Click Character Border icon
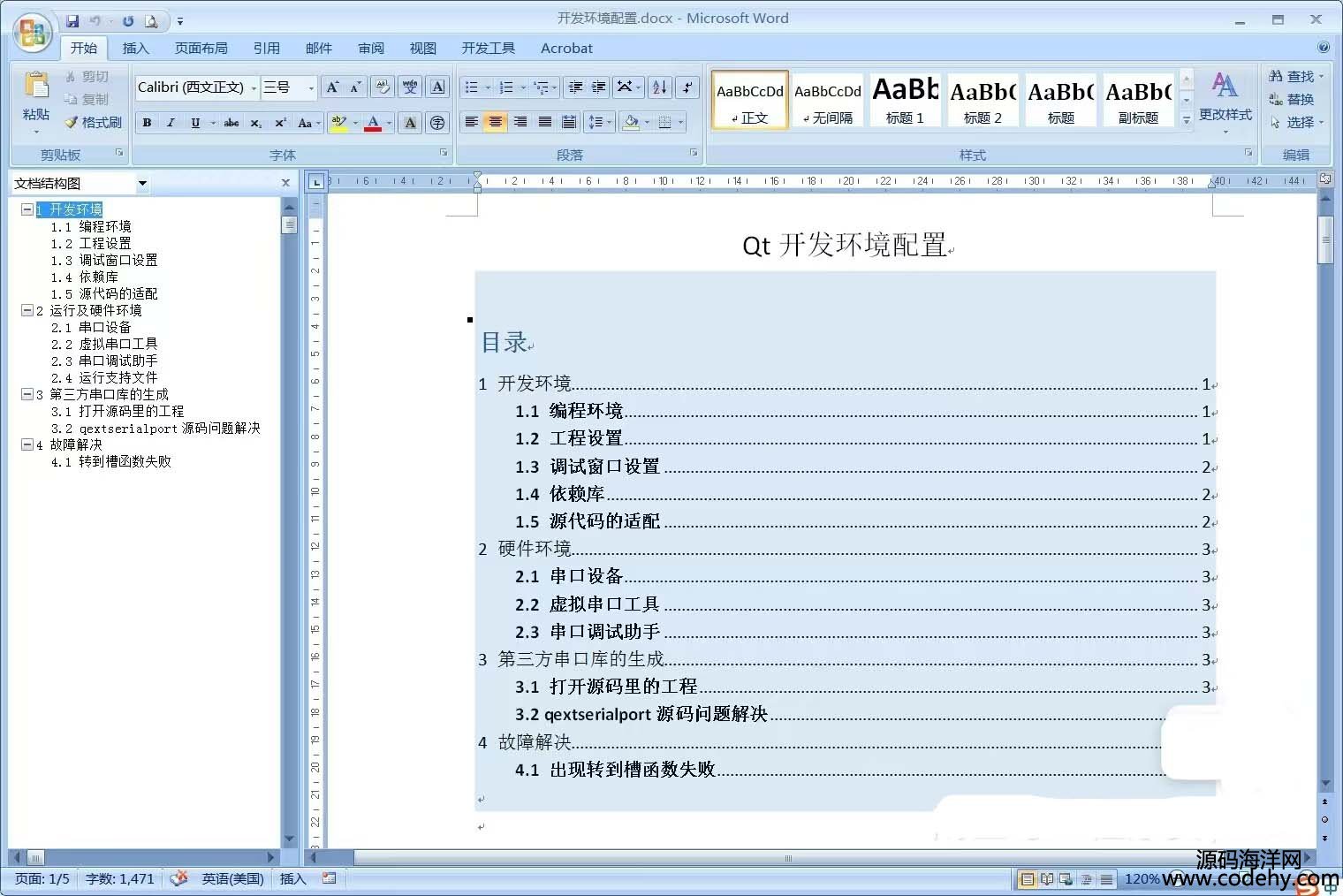The image size is (1343, 896). pos(437,87)
